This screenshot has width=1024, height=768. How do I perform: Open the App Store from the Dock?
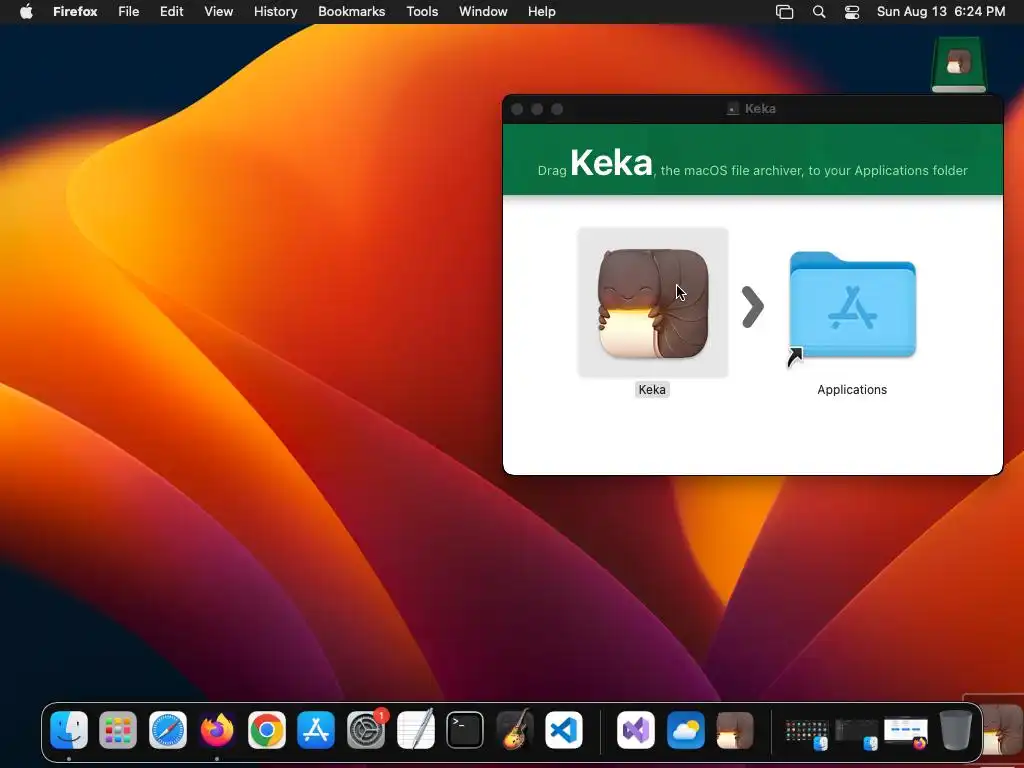click(316, 730)
